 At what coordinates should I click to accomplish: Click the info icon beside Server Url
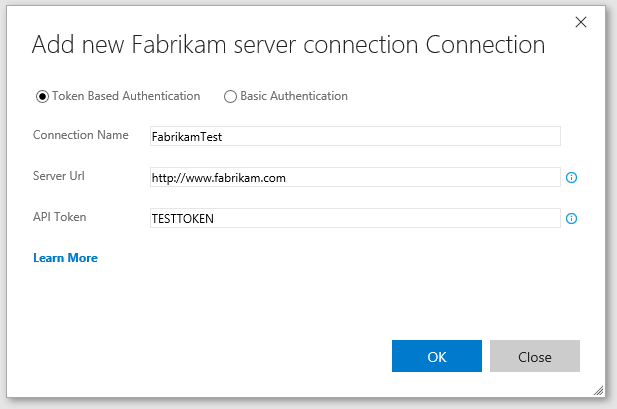pos(572,178)
